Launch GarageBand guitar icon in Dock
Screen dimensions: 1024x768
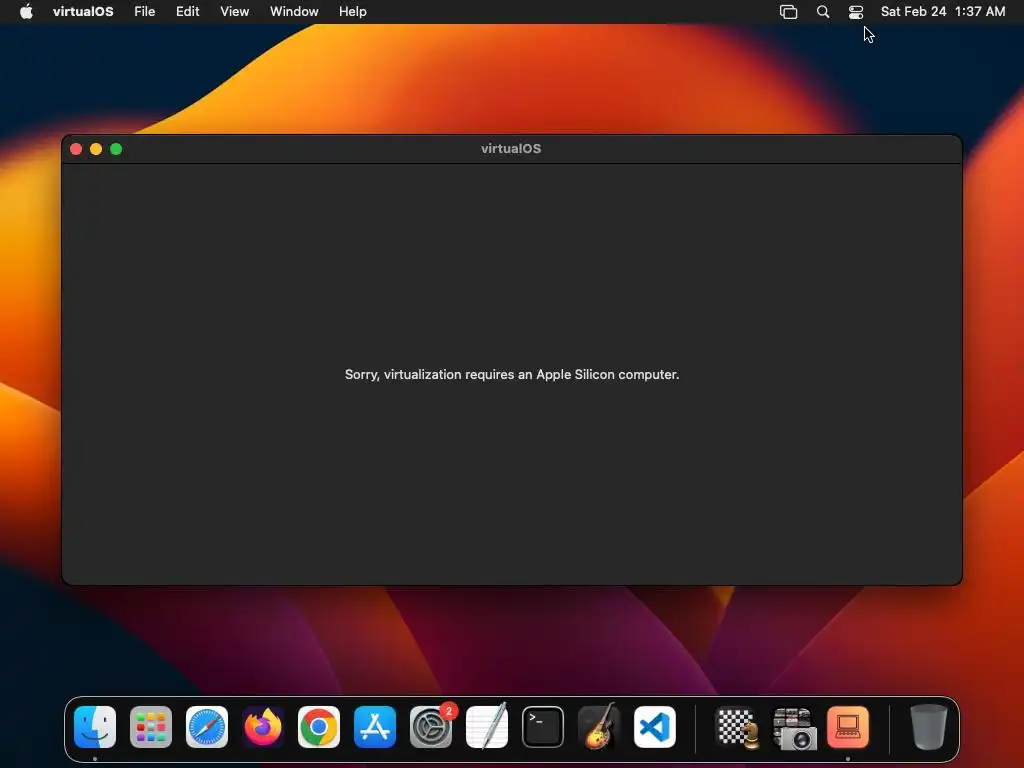coord(599,727)
